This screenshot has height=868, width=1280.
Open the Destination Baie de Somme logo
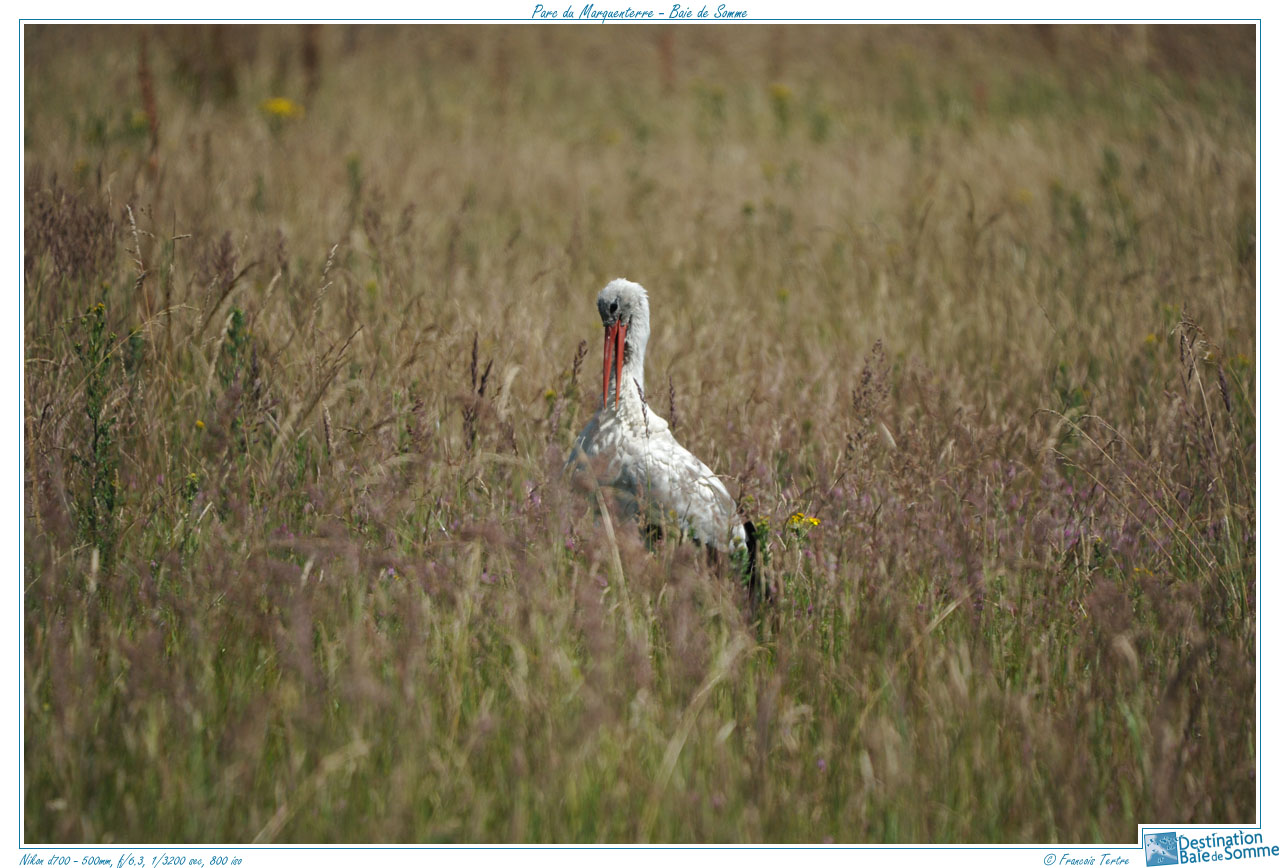coord(1210,847)
